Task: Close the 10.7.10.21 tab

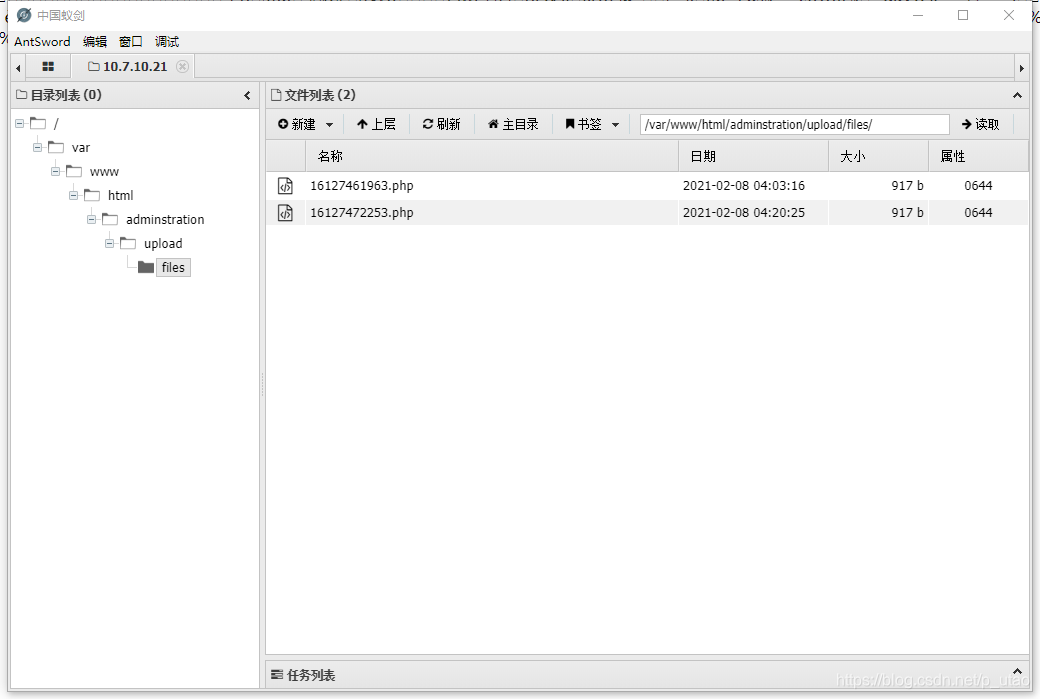Action: click(182, 66)
